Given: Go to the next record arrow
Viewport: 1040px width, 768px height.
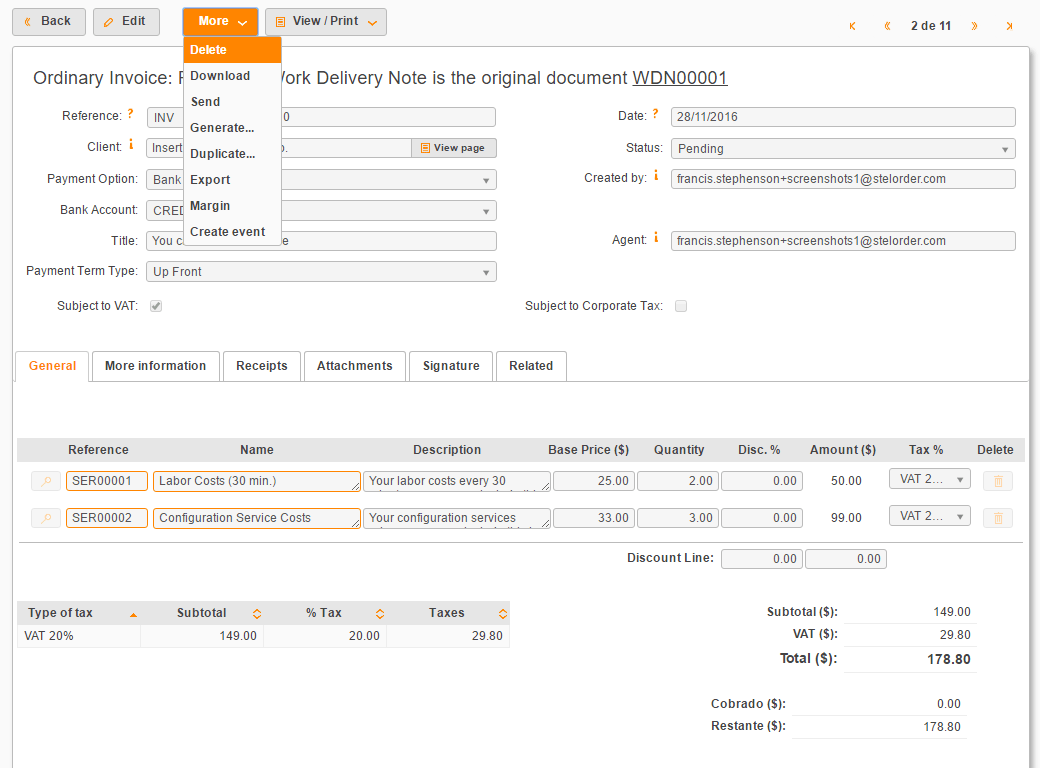Looking at the screenshot, I should pos(974,27).
